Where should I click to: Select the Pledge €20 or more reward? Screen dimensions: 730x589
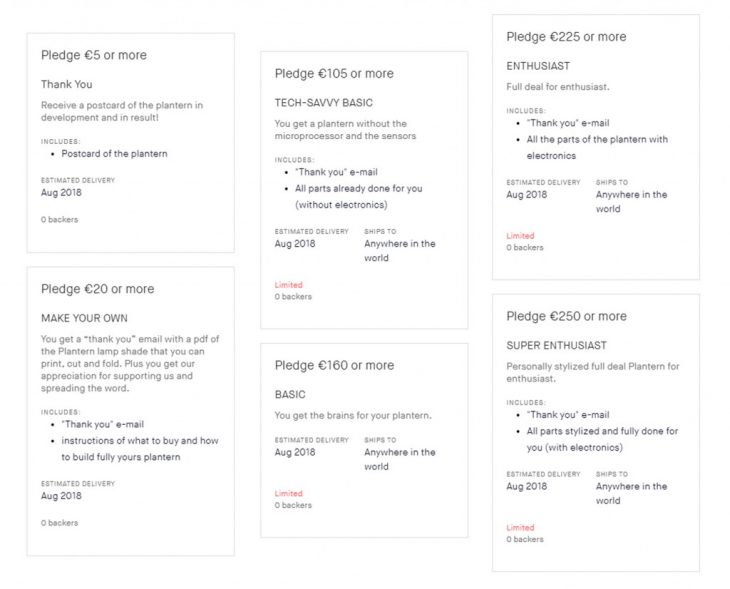[98, 289]
